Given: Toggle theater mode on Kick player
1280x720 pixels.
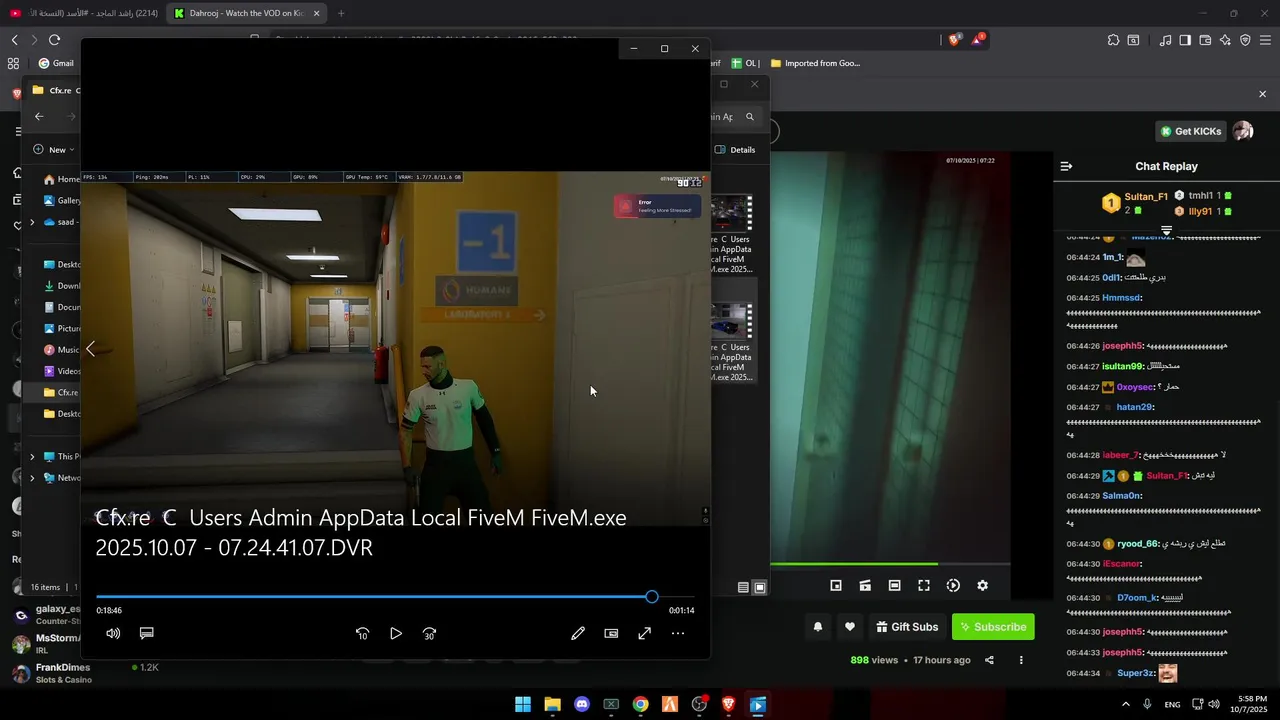Looking at the screenshot, I should tap(895, 586).
